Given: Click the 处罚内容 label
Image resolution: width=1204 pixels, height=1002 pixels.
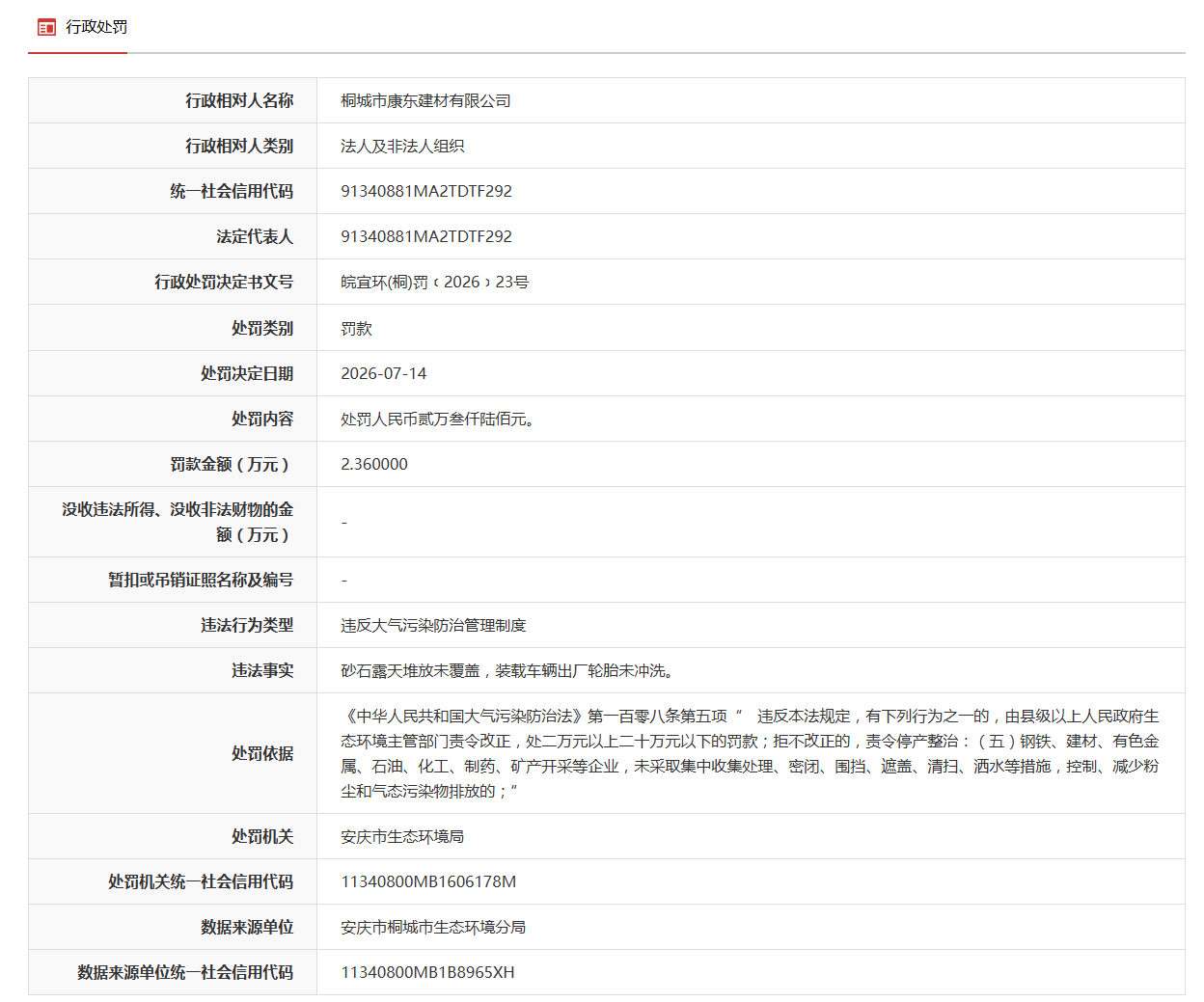Looking at the screenshot, I should (x=262, y=419).
